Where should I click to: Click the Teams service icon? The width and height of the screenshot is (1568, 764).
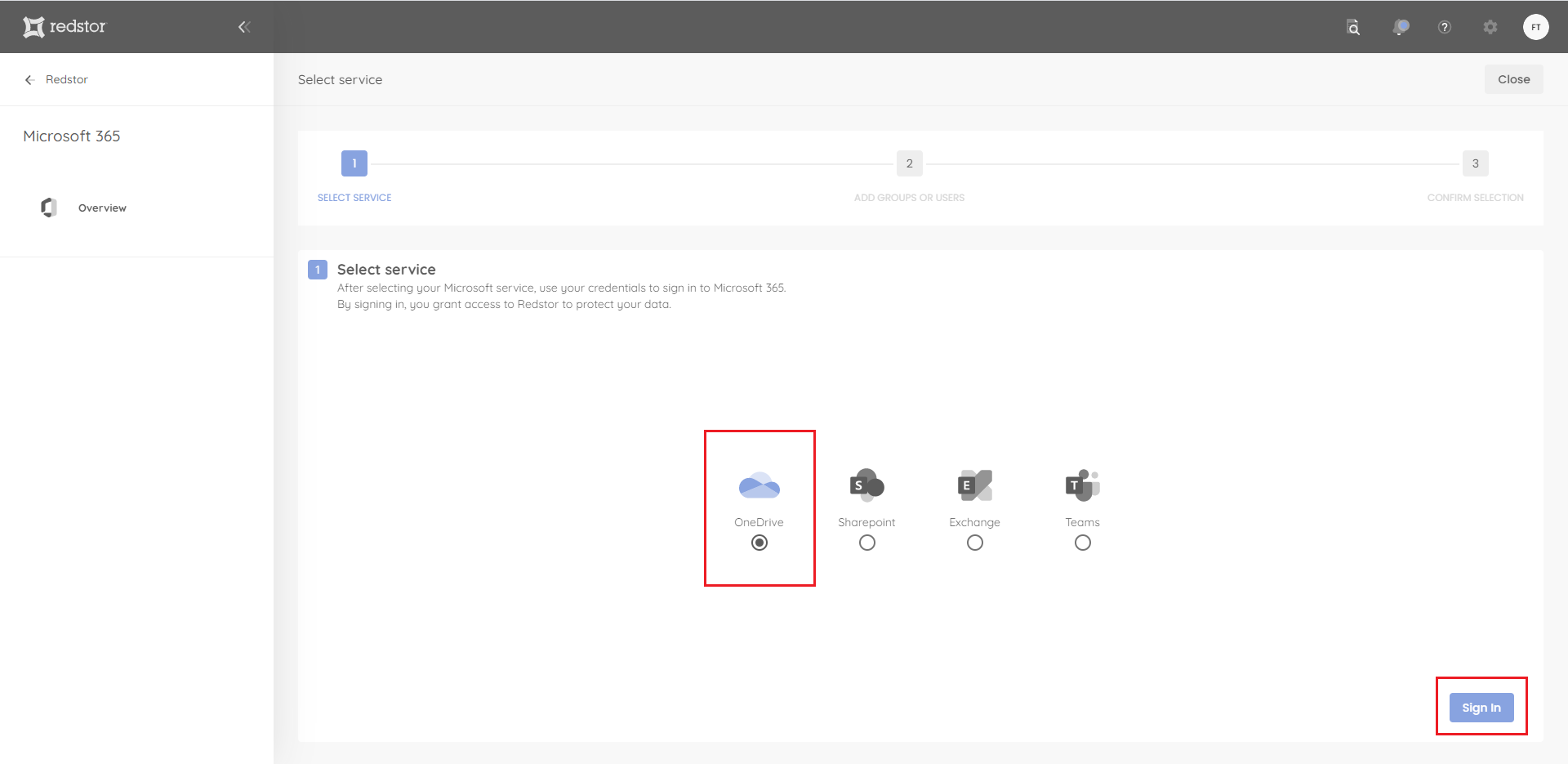click(x=1083, y=485)
